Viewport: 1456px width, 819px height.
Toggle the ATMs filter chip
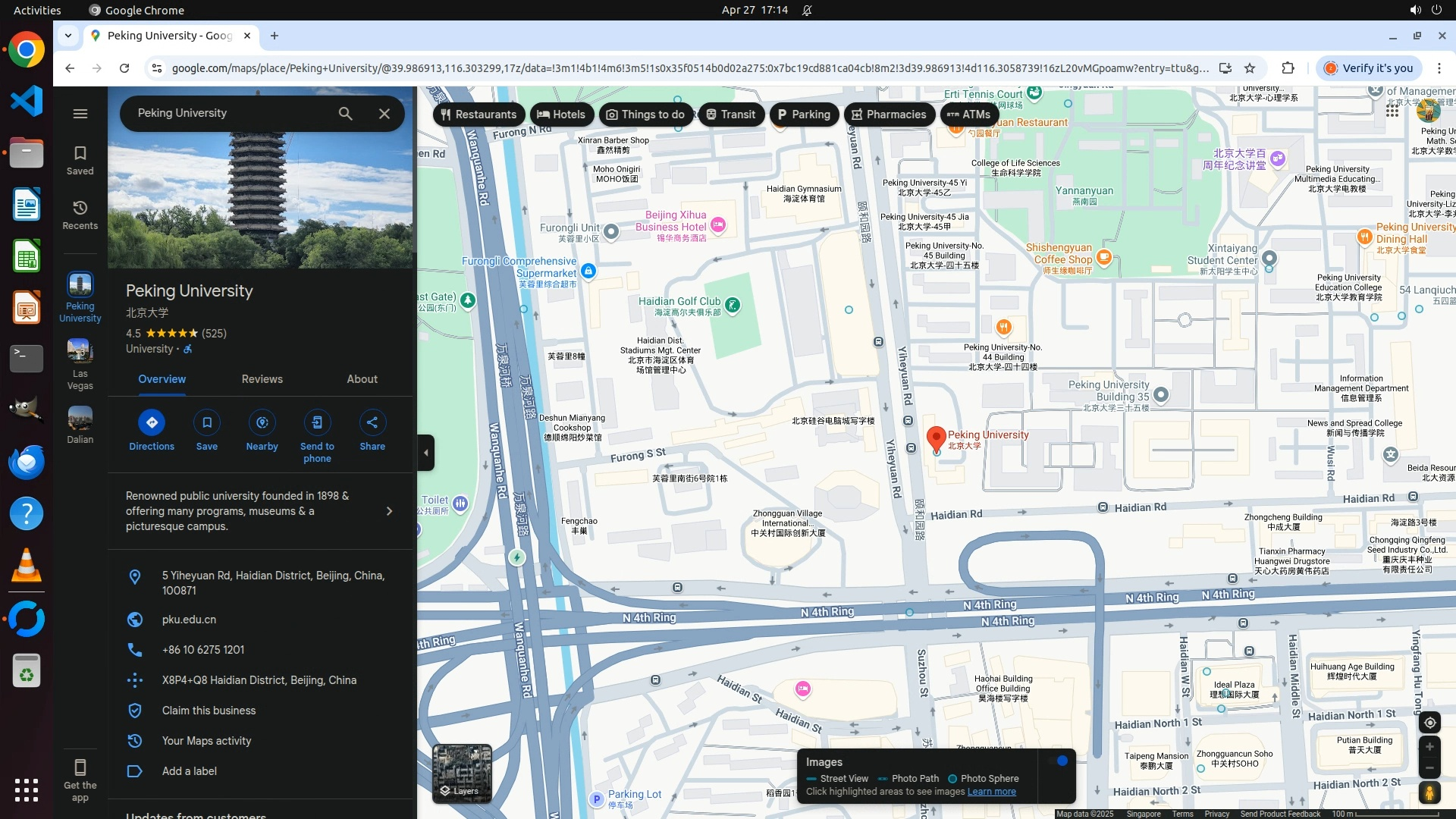click(968, 115)
